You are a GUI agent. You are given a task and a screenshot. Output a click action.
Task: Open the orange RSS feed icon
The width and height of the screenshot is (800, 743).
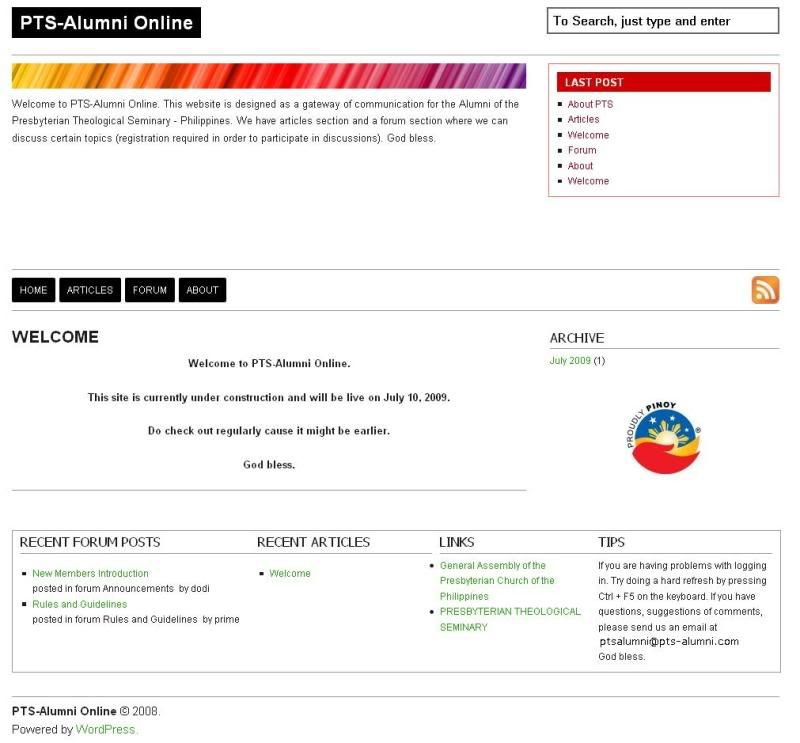click(765, 290)
